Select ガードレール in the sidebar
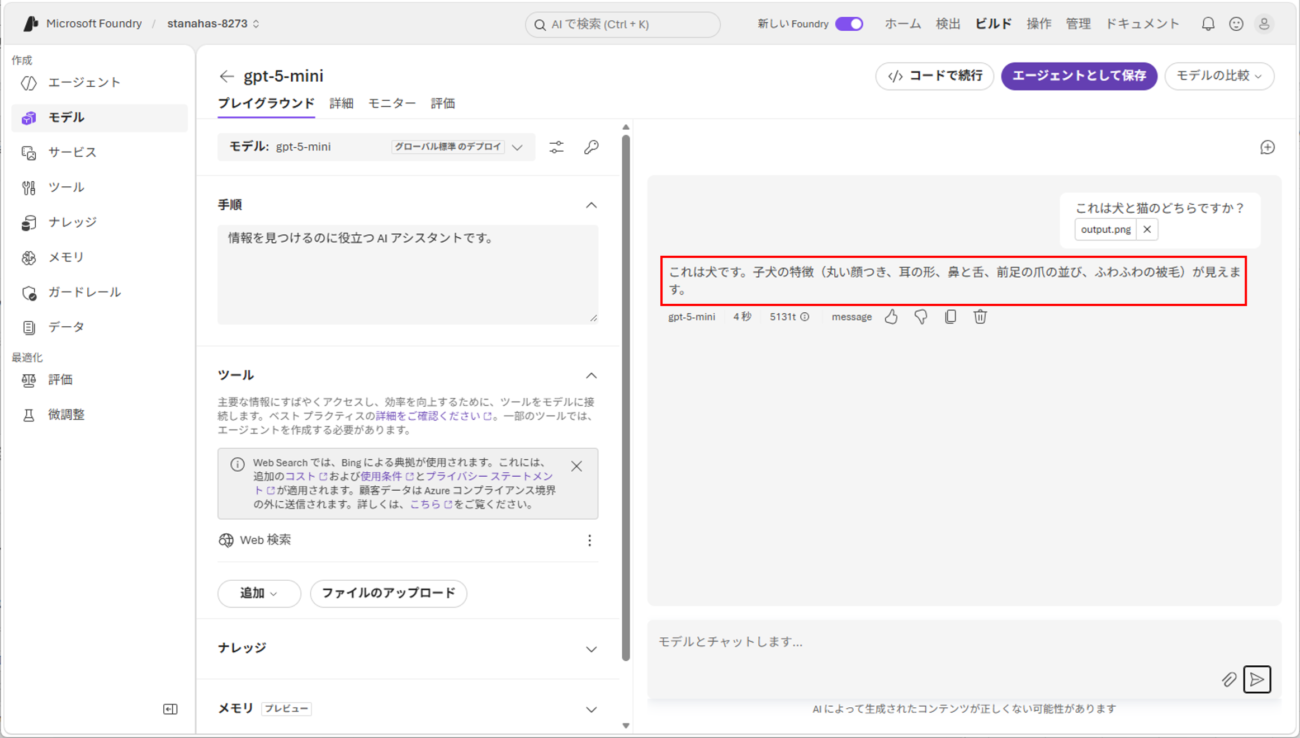The image size is (1300, 738). point(99,293)
